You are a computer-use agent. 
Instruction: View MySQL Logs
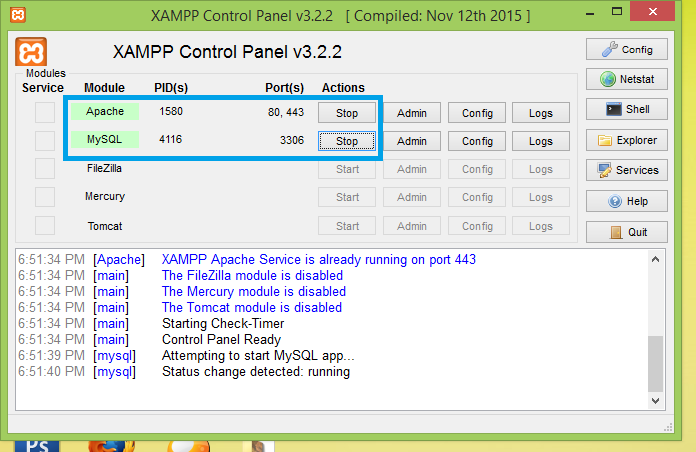541,141
